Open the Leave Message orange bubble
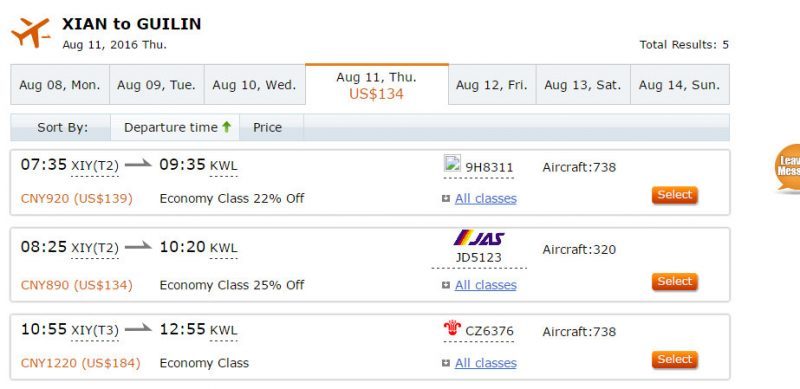Screen dimensions: 800x389 click(x=787, y=168)
